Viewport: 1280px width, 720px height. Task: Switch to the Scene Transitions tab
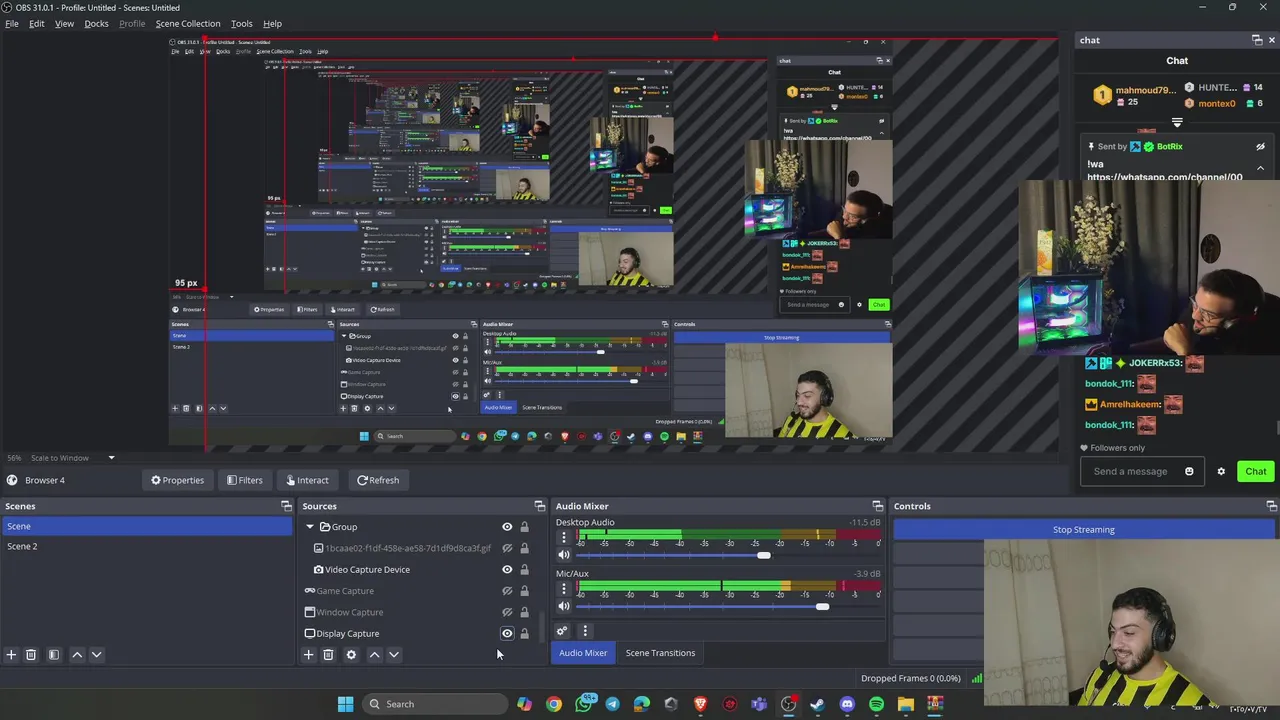pos(660,653)
